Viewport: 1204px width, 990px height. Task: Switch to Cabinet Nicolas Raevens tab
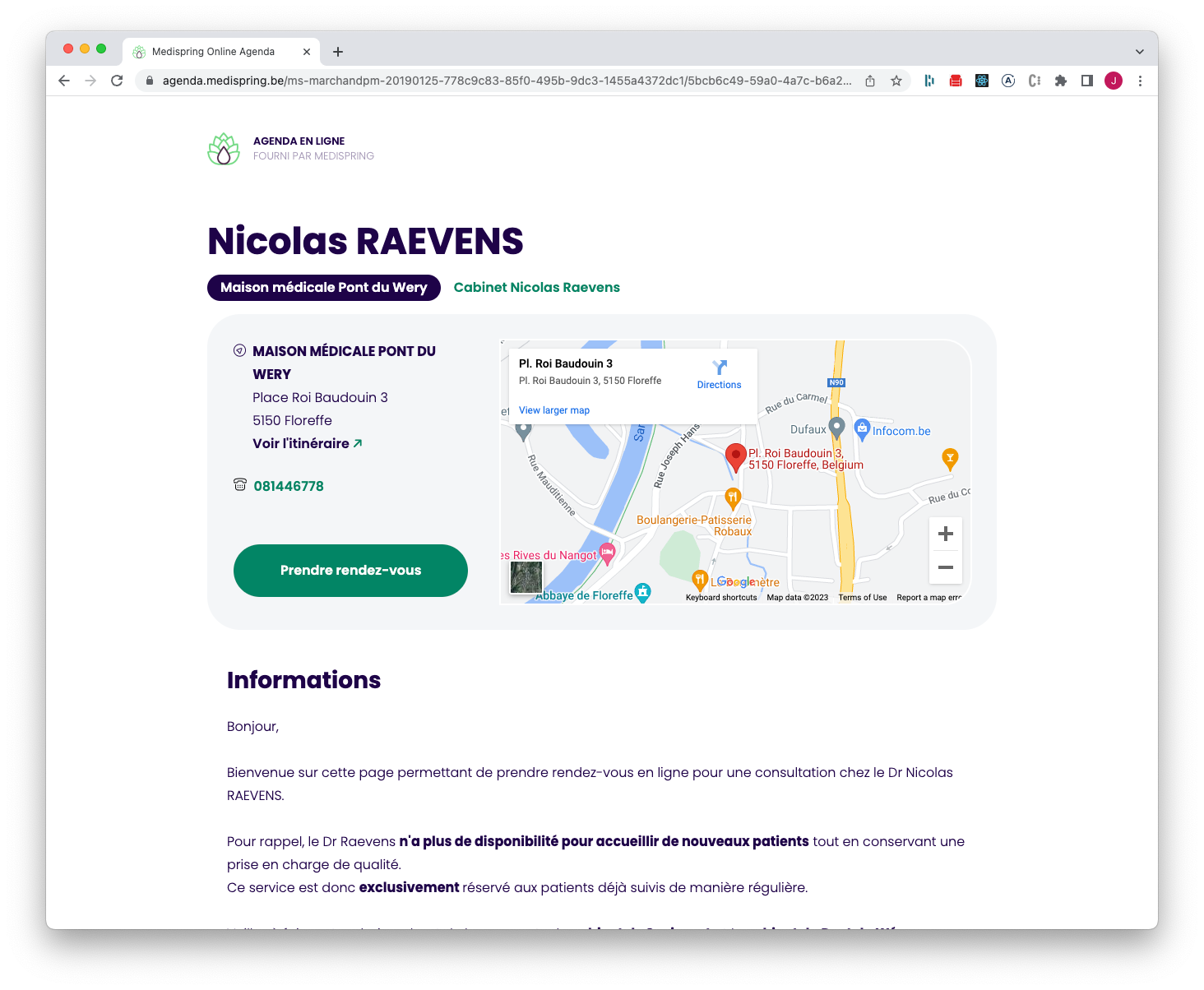537,287
